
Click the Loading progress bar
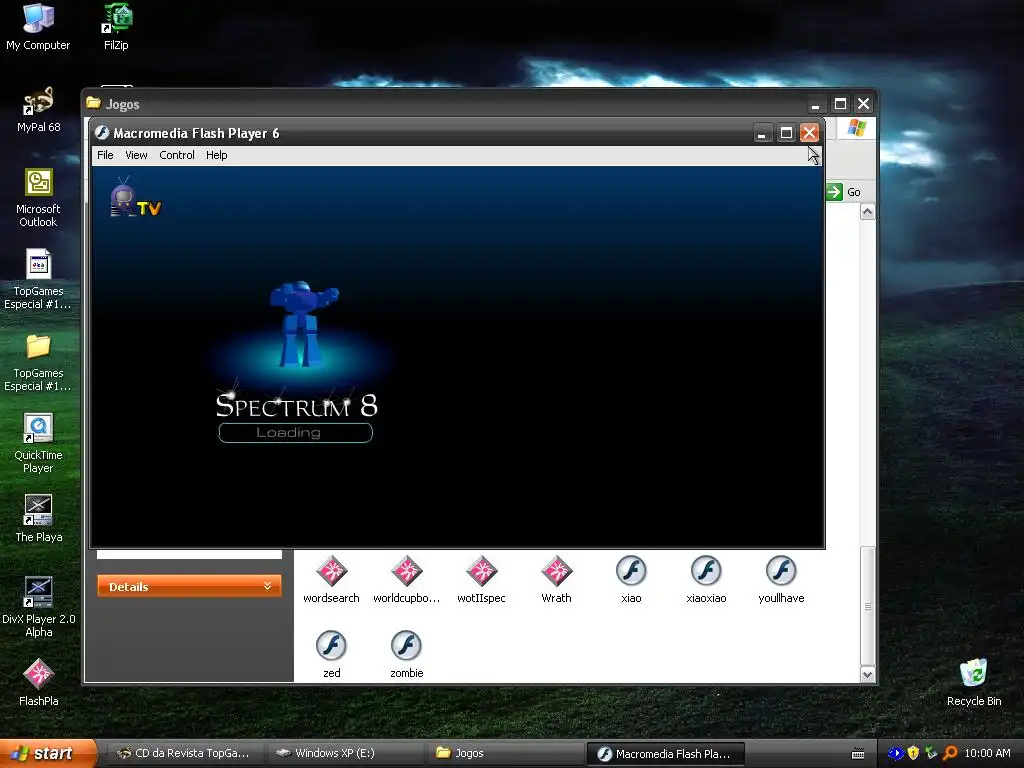pos(295,432)
